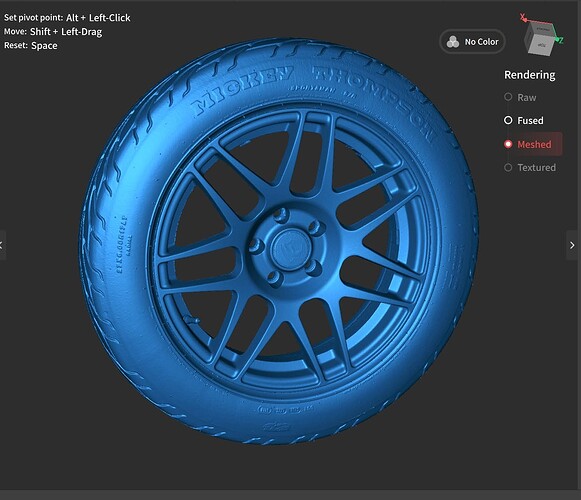Click the 'Set pivot point' hint text
Screen dimensions: 581x500
[x=67, y=18]
